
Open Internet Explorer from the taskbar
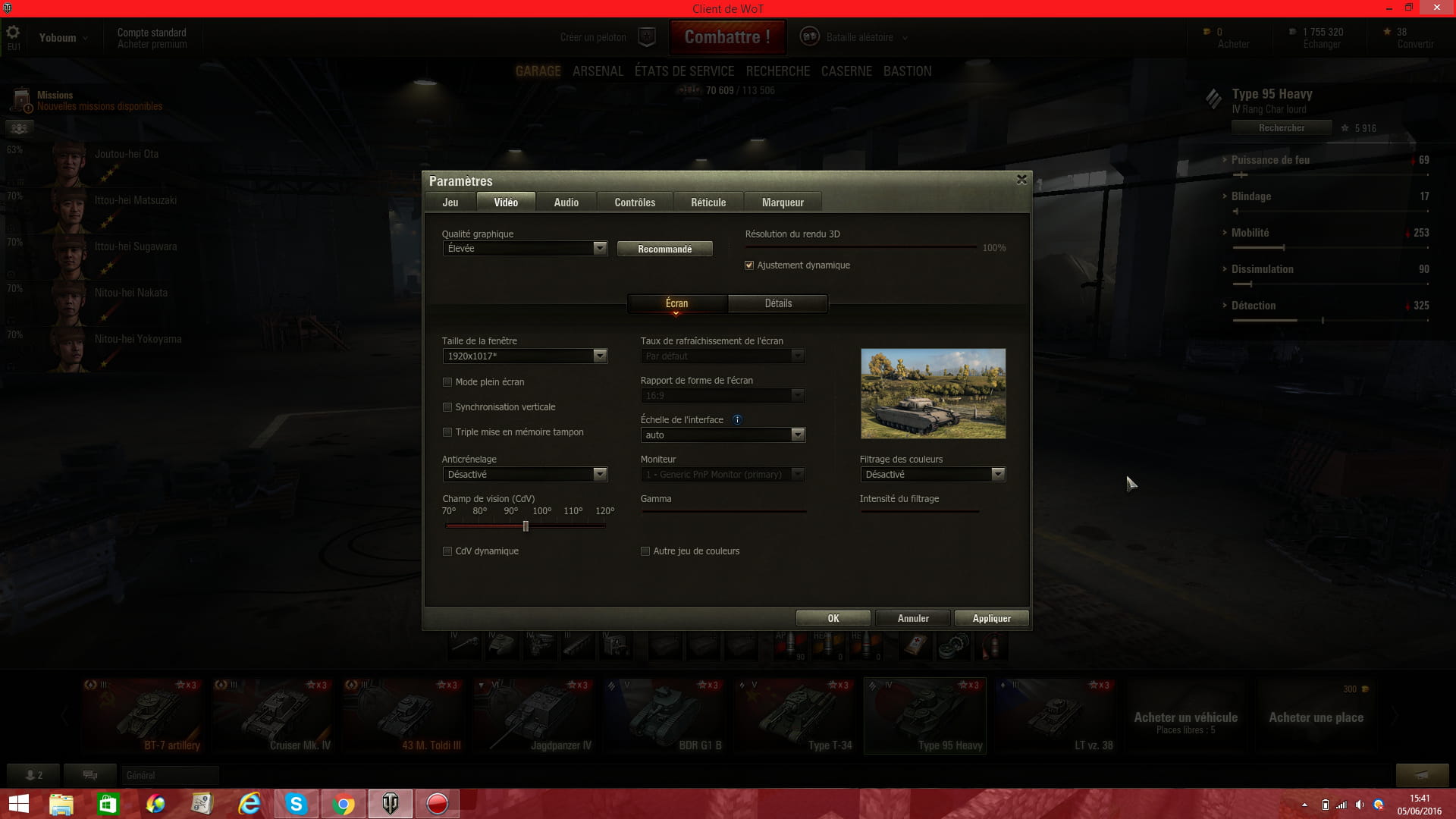click(249, 804)
